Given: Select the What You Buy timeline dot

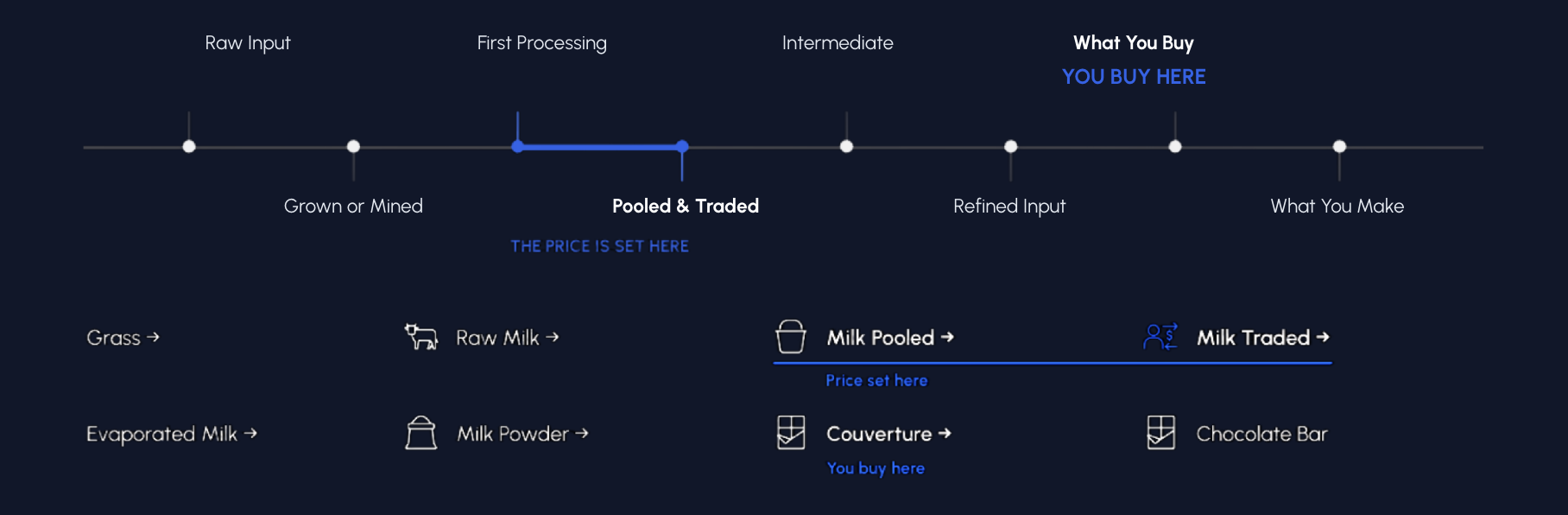Looking at the screenshot, I should click(1175, 147).
